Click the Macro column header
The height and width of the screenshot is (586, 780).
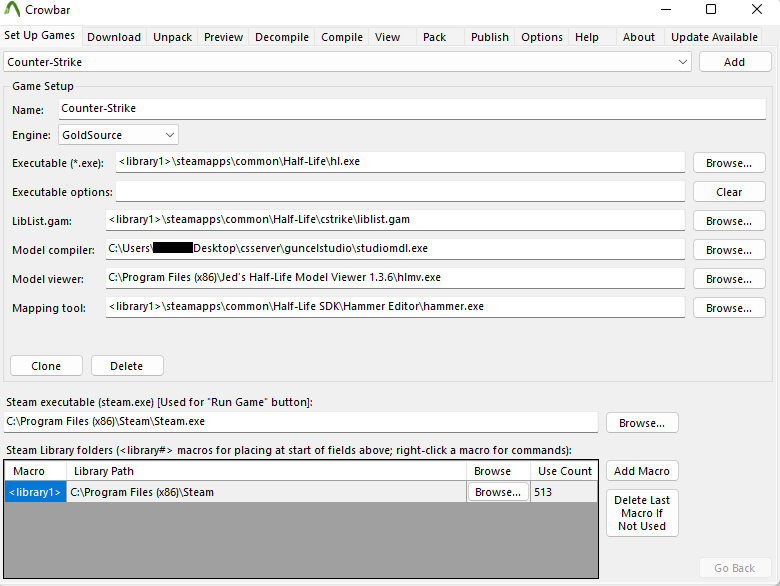point(35,471)
